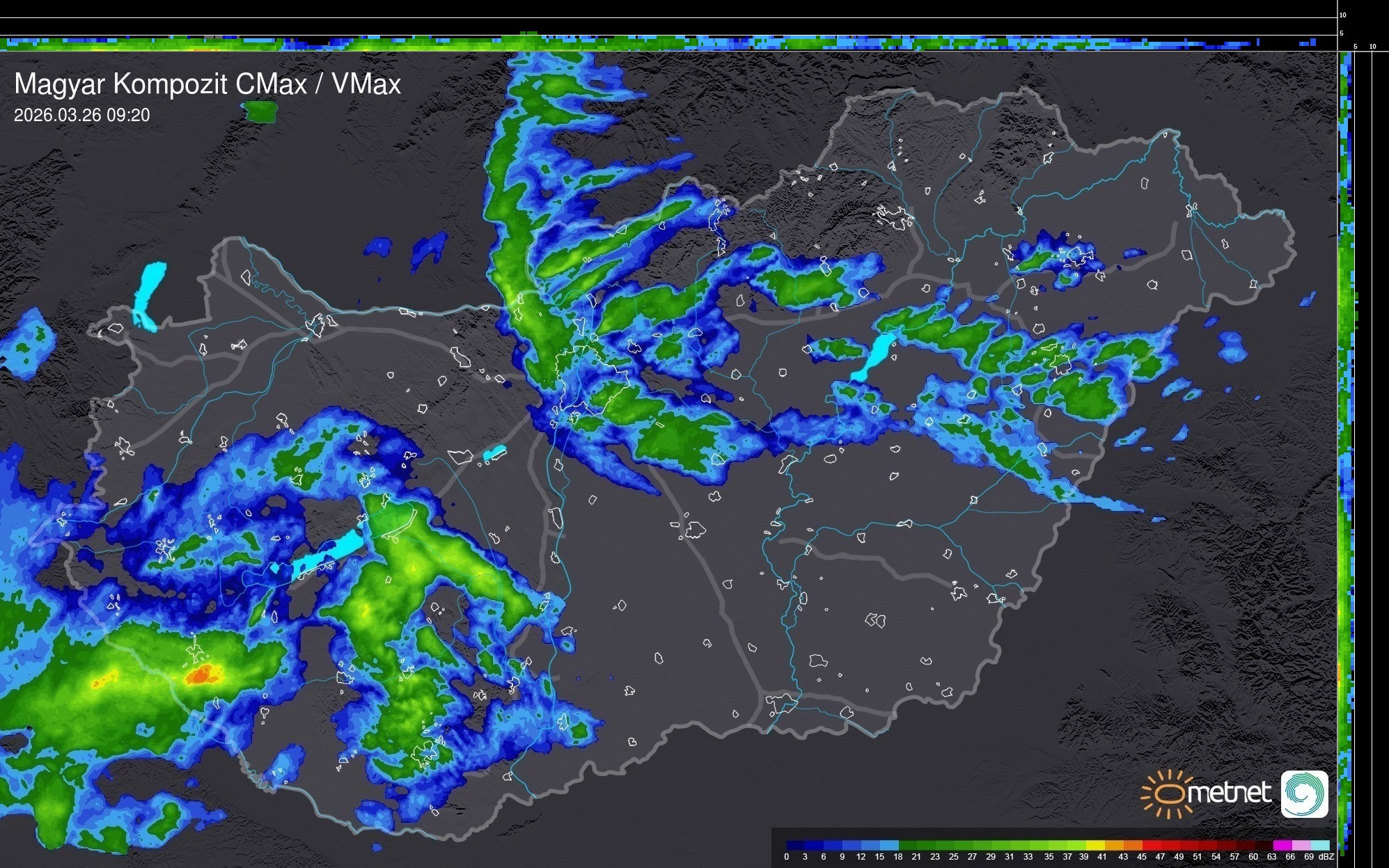
Task: Click the light cyan 69 dBZ swatch
Action: [x=1319, y=845]
